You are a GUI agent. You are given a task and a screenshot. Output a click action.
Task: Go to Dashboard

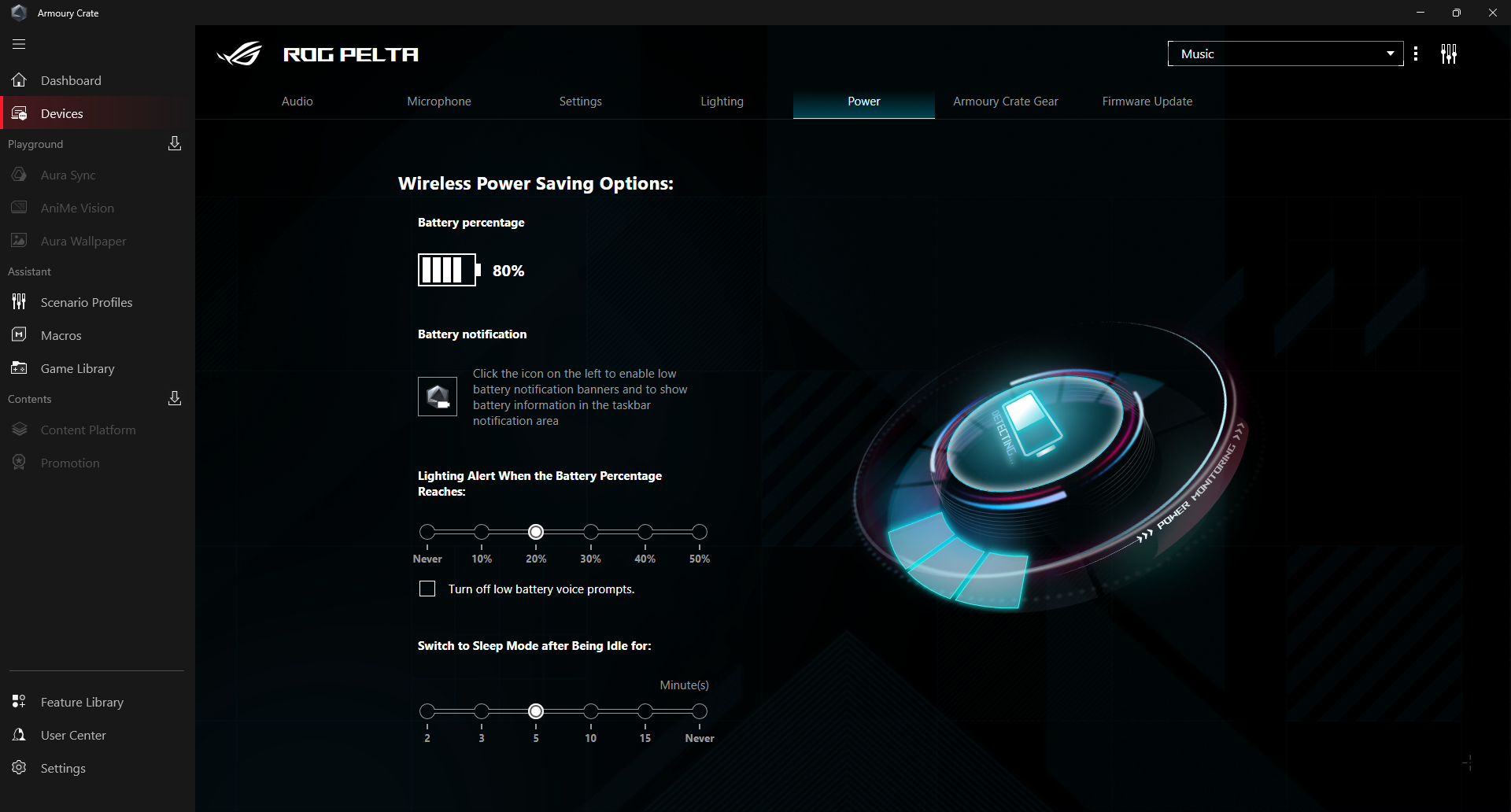[98, 80]
